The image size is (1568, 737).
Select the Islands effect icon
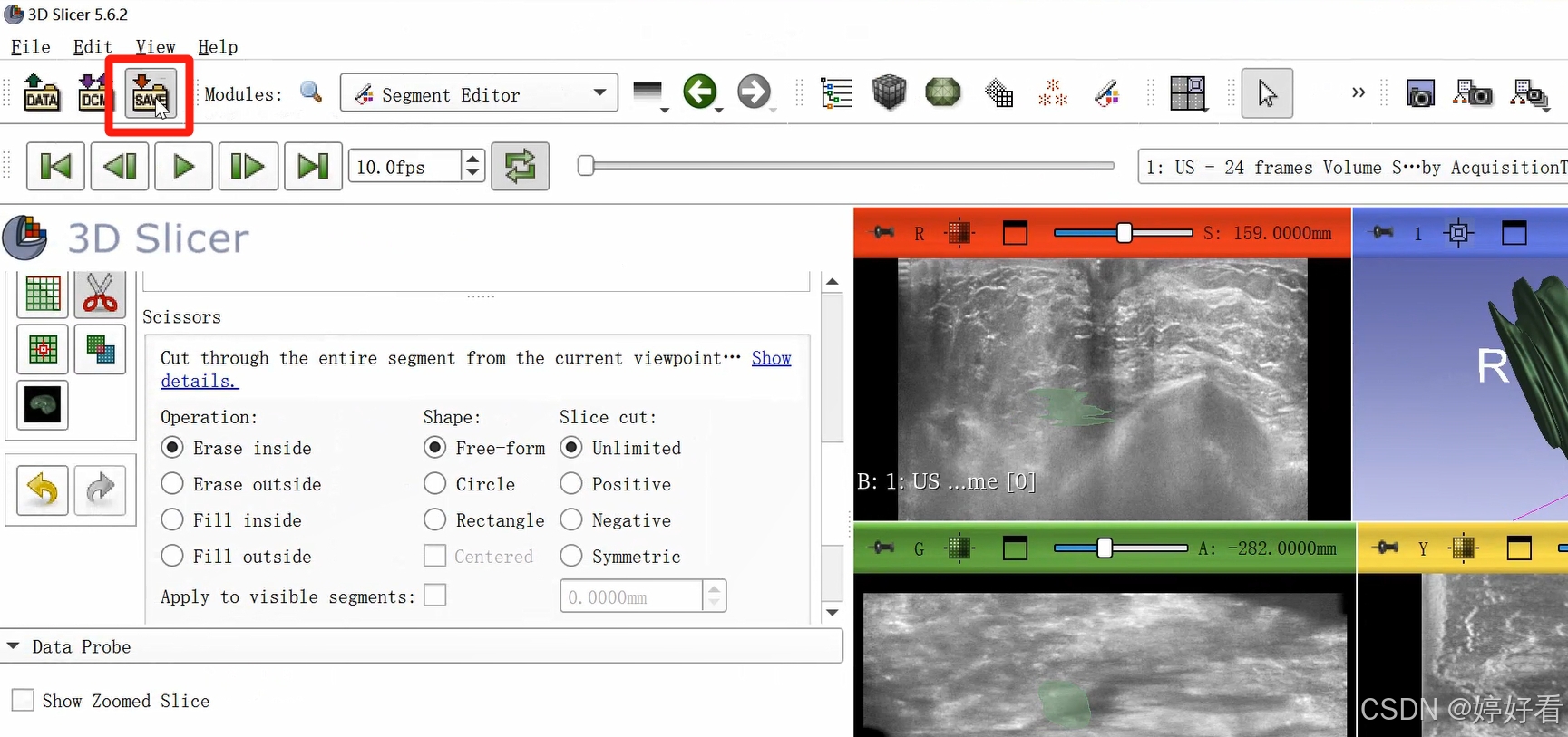[x=43, y=349]
